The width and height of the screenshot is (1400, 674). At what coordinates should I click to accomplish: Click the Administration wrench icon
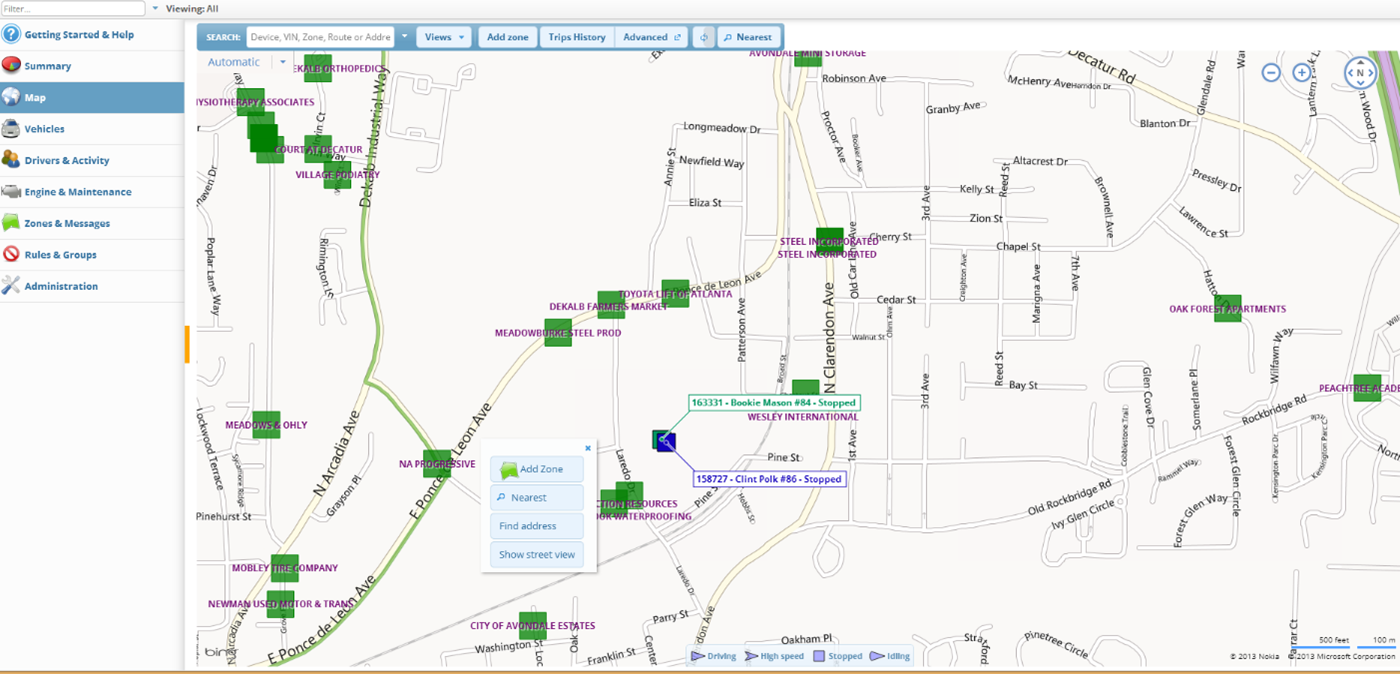[12, 286]
